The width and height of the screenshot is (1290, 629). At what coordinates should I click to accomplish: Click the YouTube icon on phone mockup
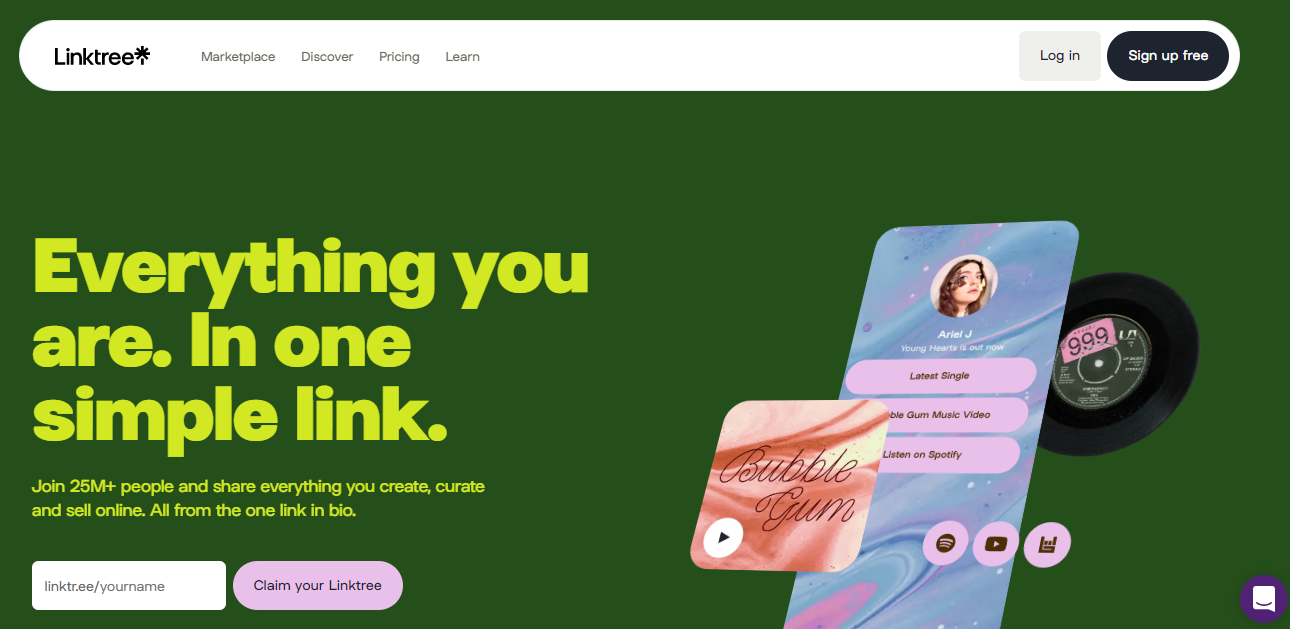point(996,544)
